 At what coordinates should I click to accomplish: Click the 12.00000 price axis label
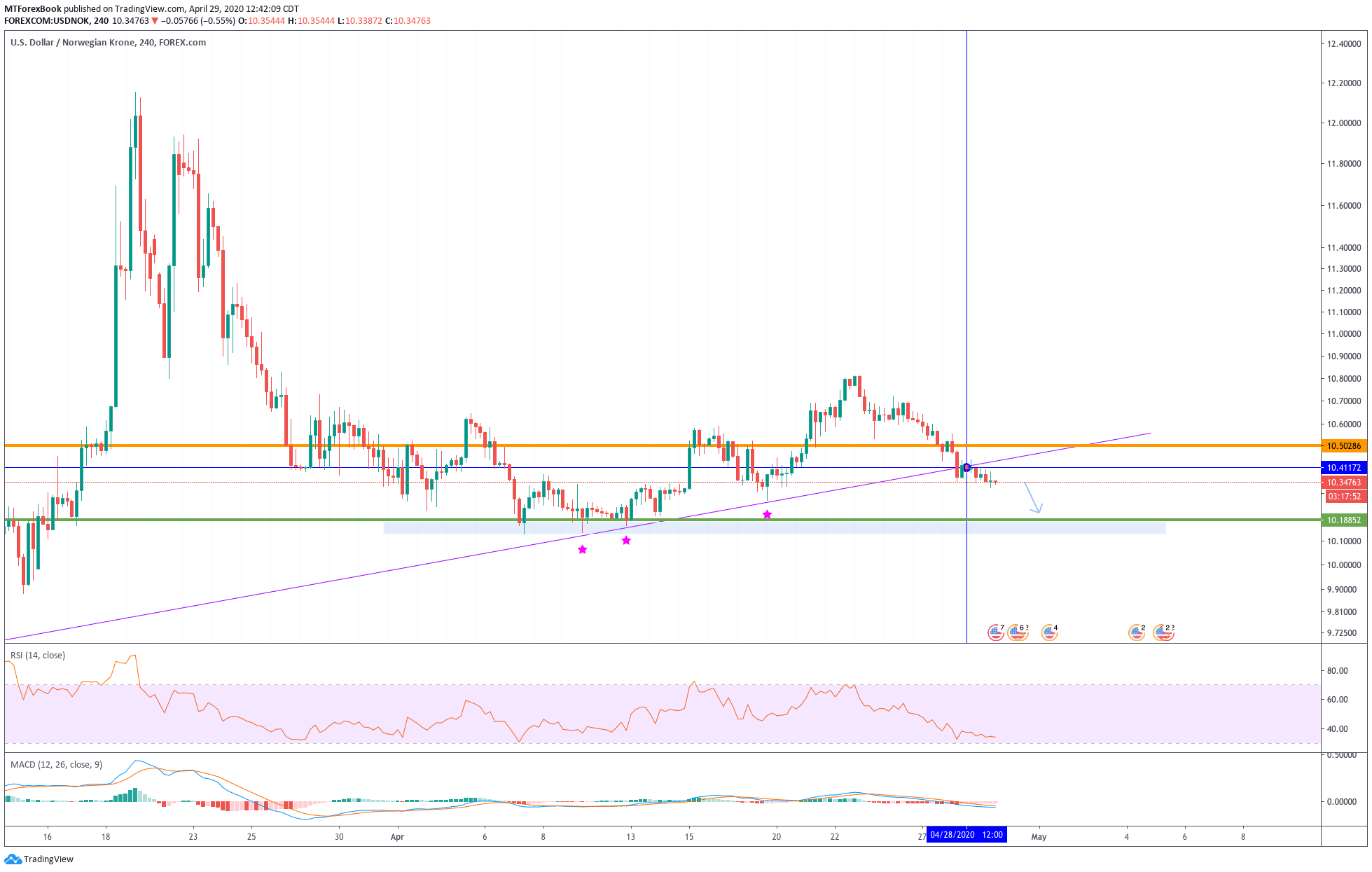1343,123
